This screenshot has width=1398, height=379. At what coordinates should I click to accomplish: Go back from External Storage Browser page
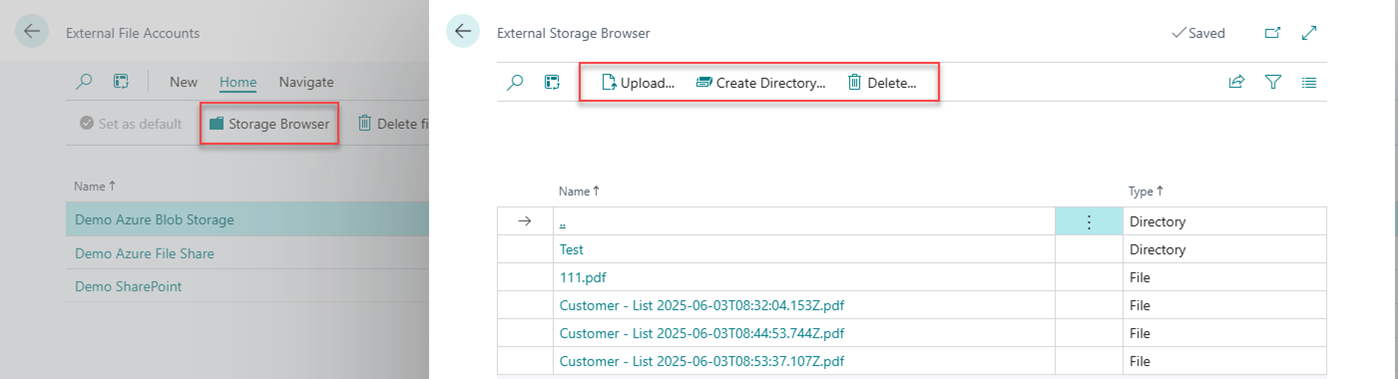(x=462, y=32)
